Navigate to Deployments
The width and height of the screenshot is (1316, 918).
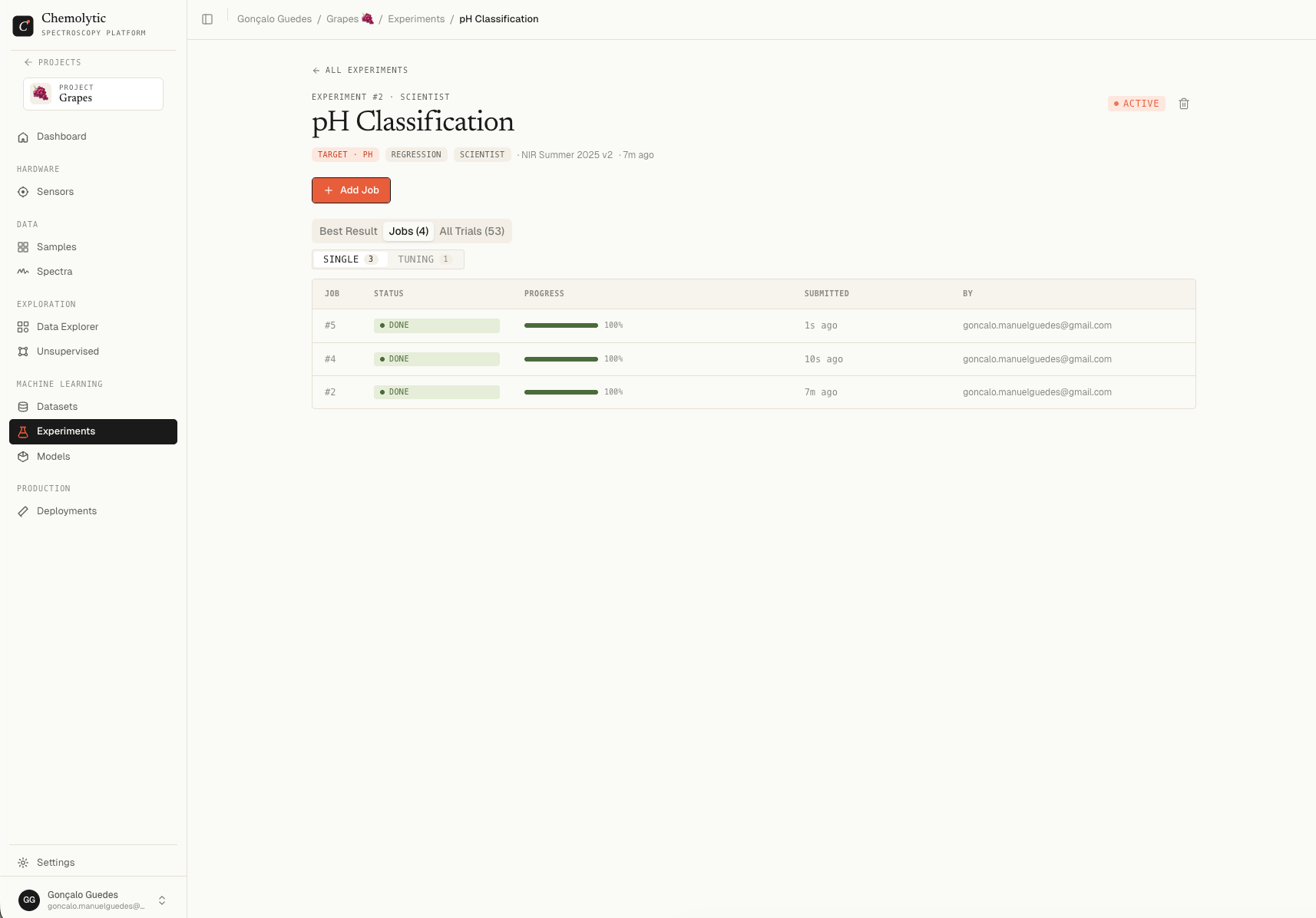coord(93,511)
